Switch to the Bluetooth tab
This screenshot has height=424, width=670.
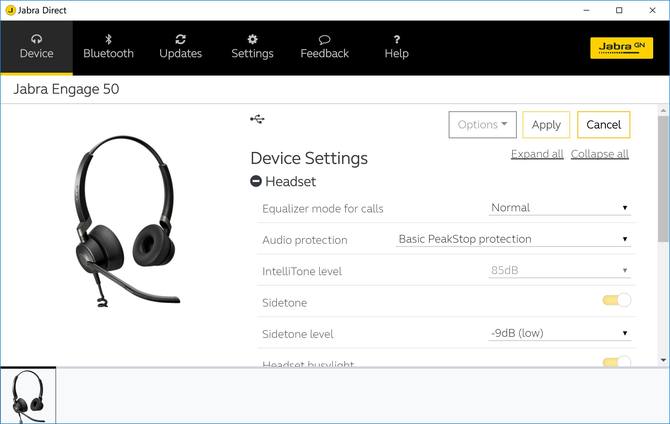coord(108,47)
